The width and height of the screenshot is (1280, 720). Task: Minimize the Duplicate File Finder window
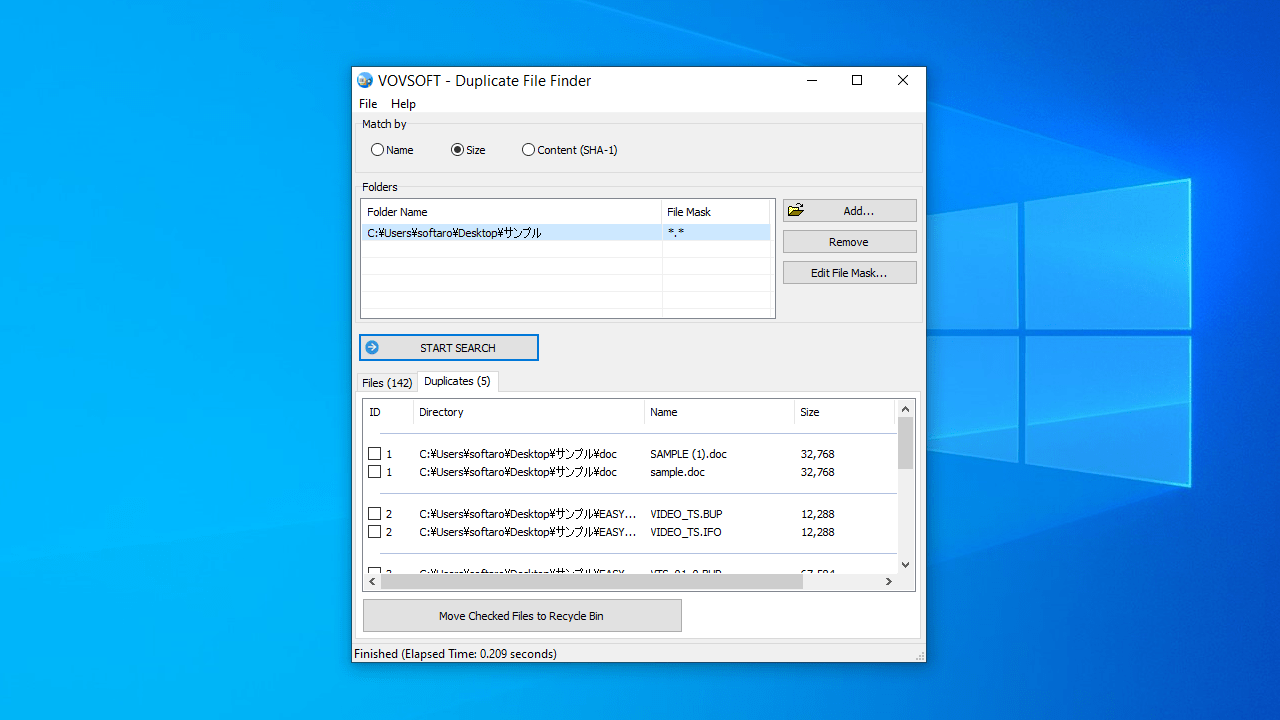(811, 80)
